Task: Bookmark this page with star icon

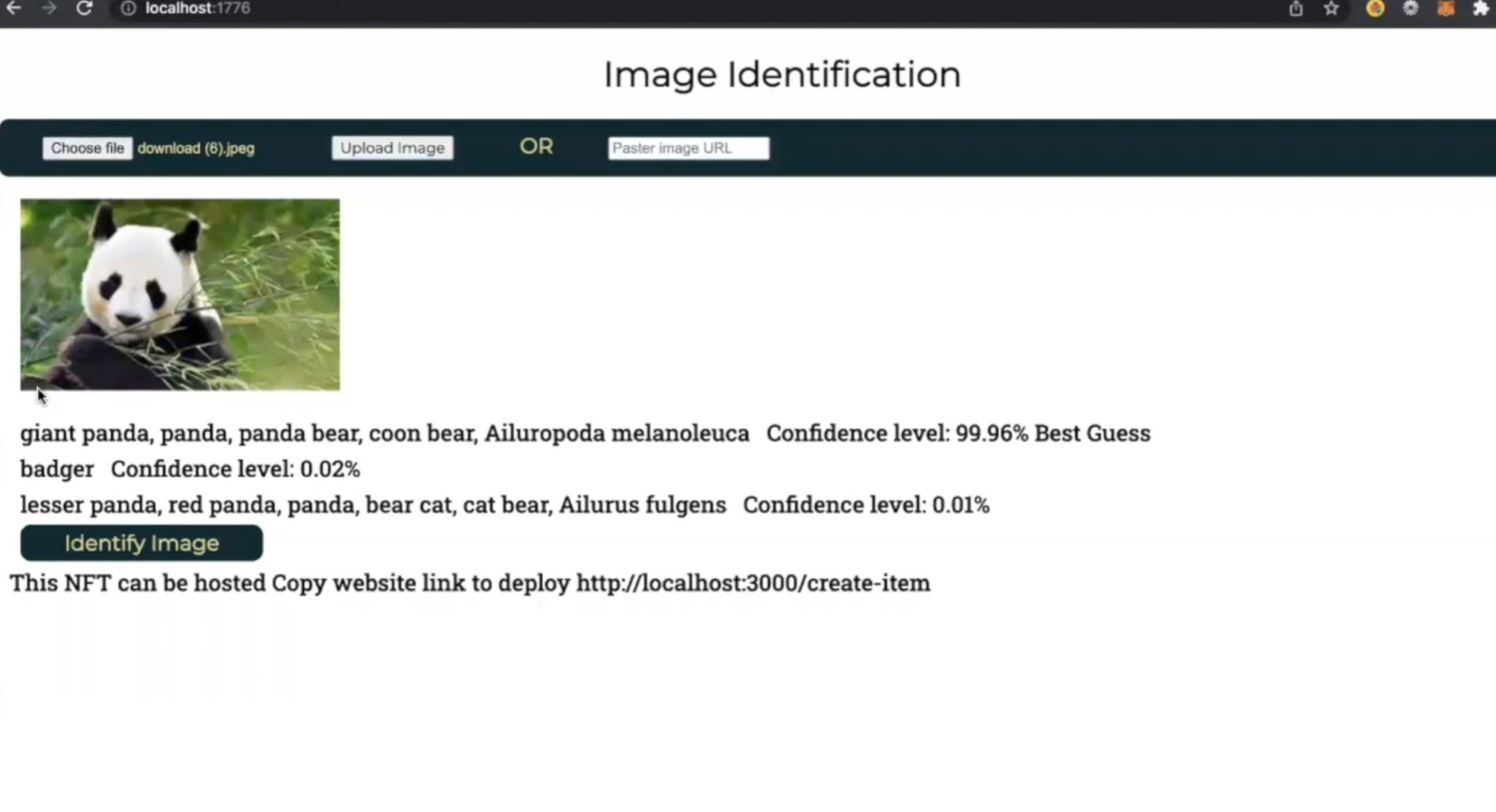Action: coord(1331,9)
